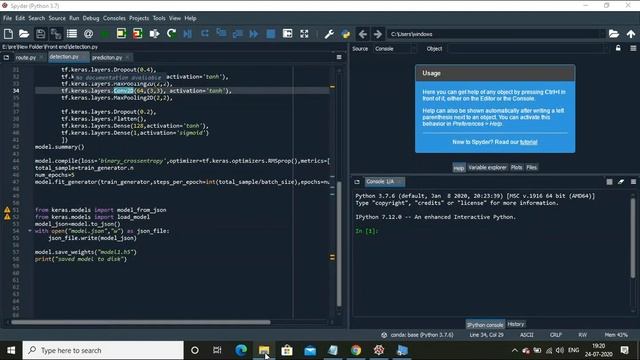This screenshot has height=360, width=640.
Task: Open the Debug menu
Action: 91,18
